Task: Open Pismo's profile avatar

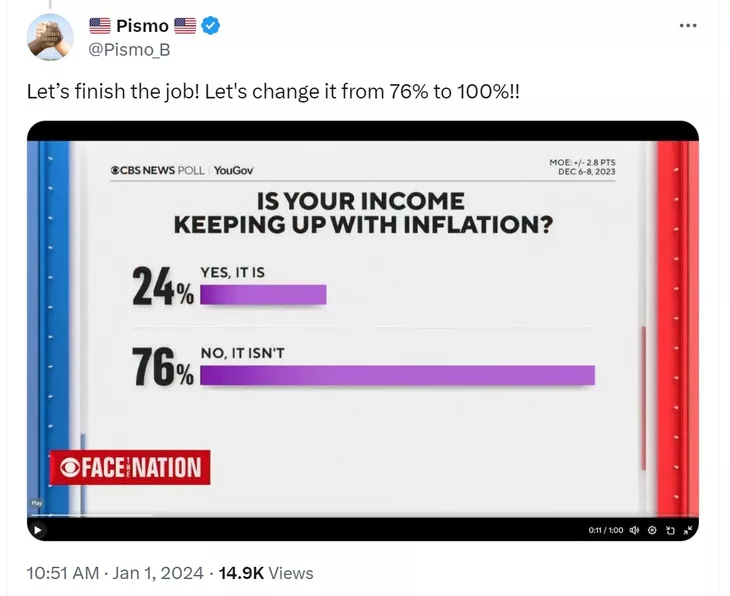Action: coord(50,37)
